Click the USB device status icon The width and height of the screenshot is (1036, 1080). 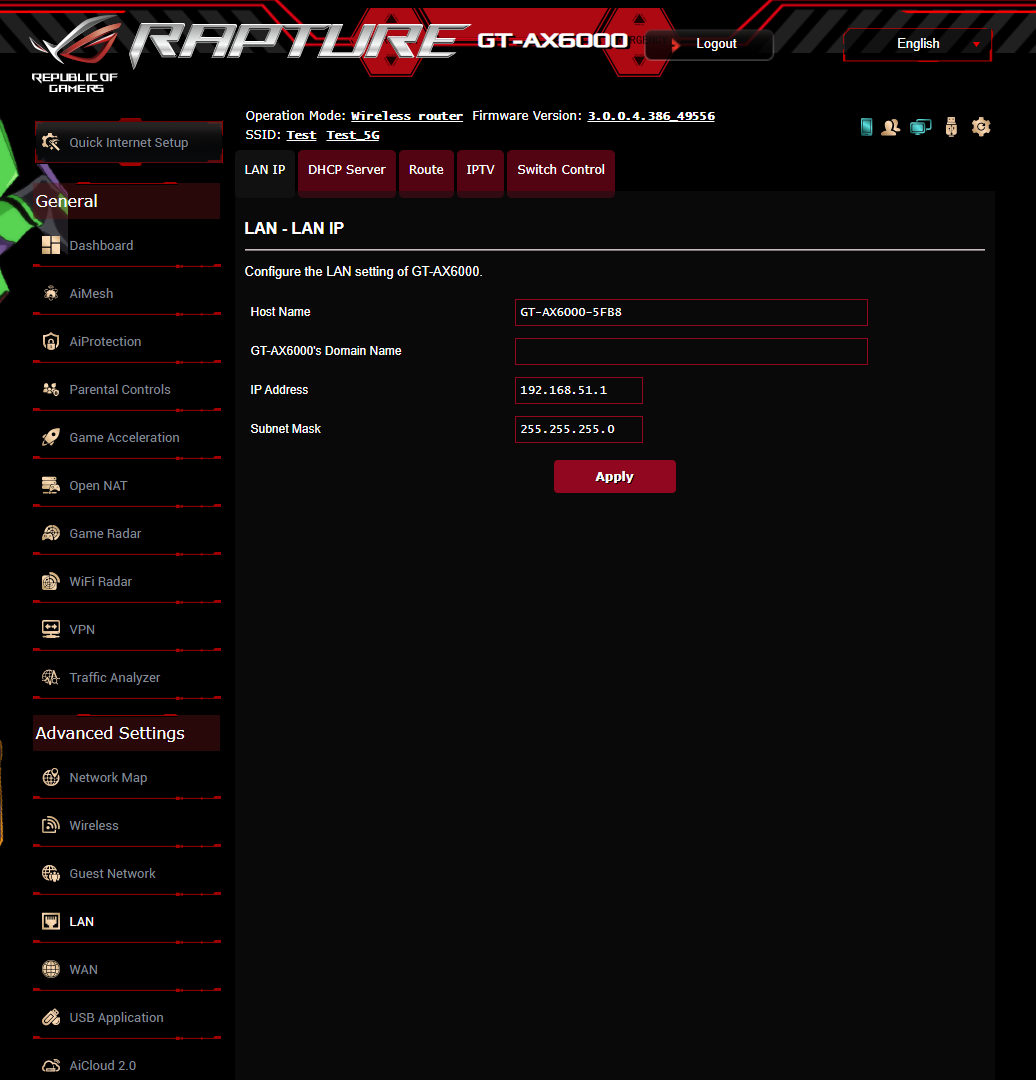[951, 127]
